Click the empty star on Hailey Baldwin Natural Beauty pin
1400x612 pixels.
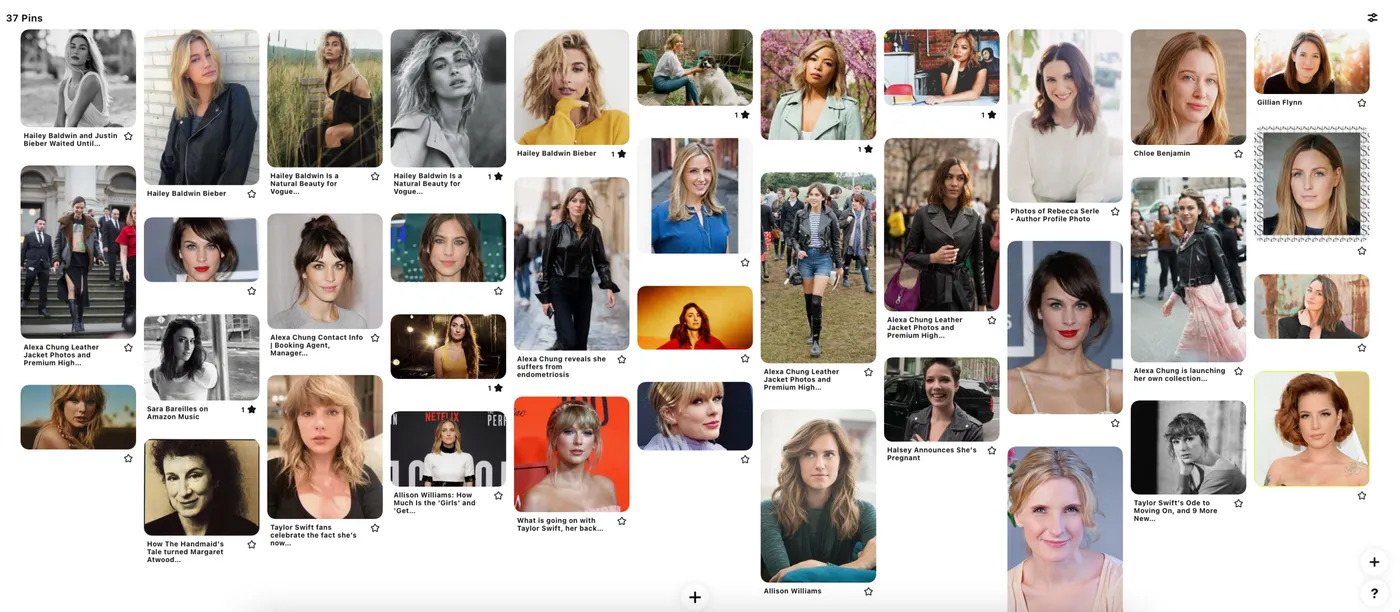click(x=375, y=176)
